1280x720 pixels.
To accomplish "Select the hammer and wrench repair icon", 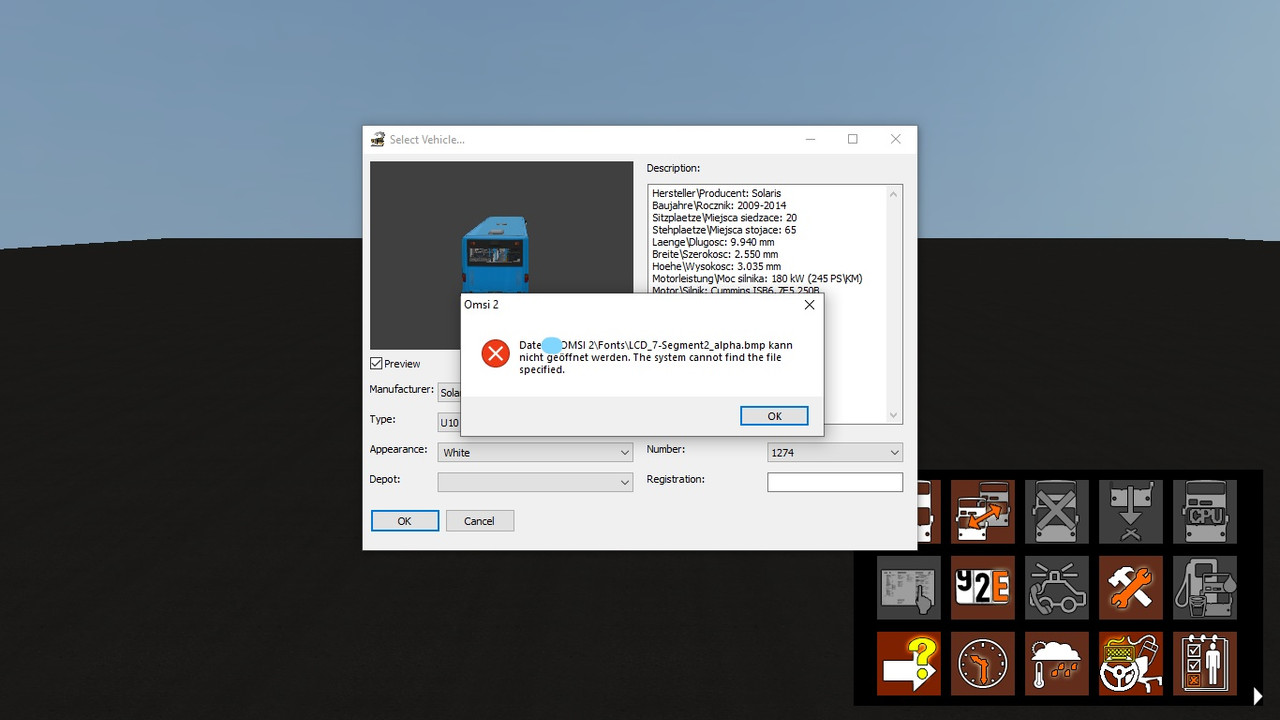I will pyautogui.click(x=1131, y=587).
